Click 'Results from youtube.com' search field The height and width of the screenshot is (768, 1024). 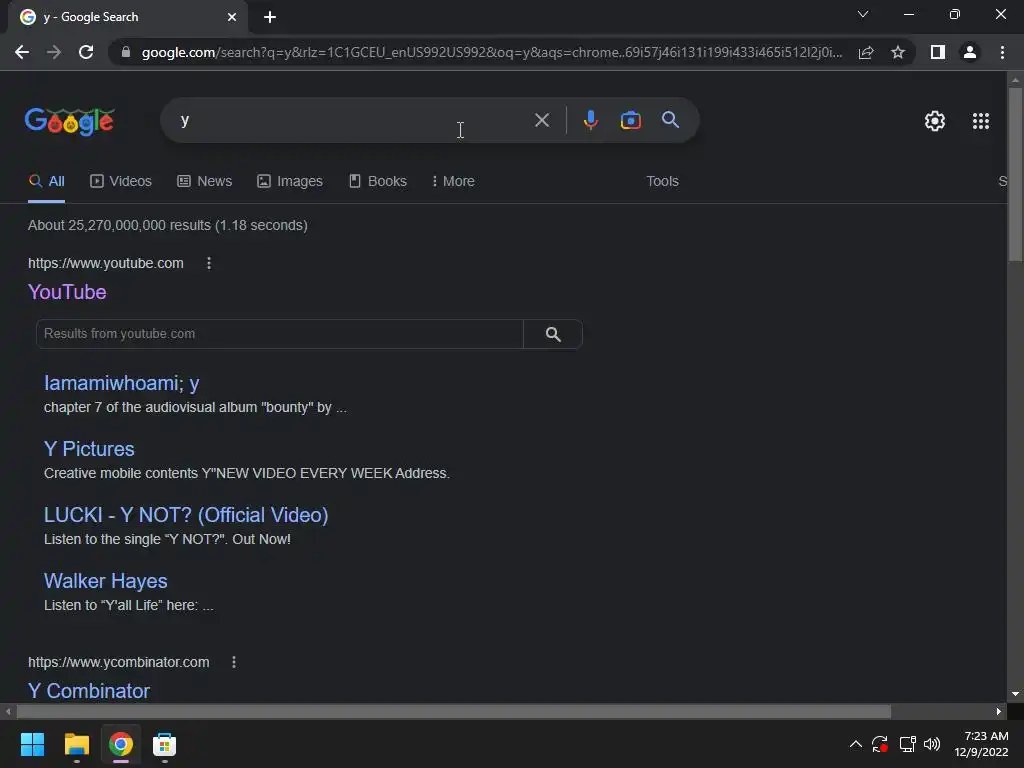(x=280, y=334)
